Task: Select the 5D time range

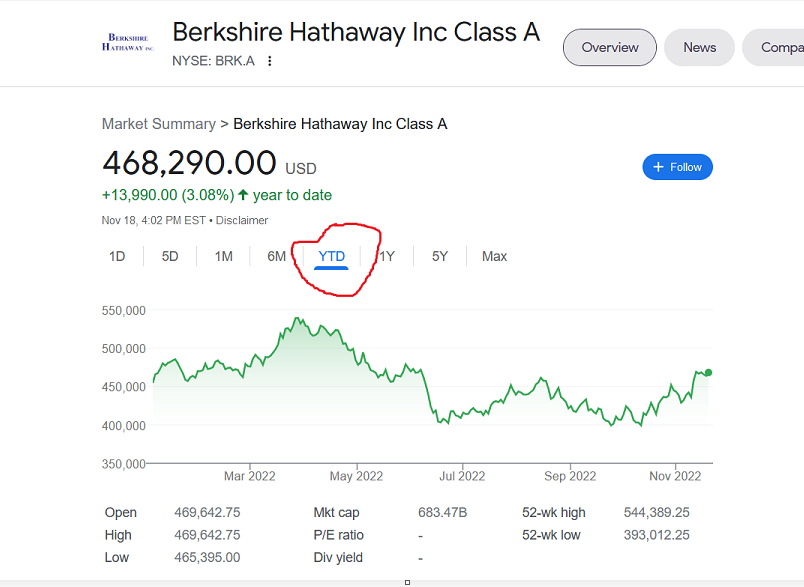Action: point(170,256)
